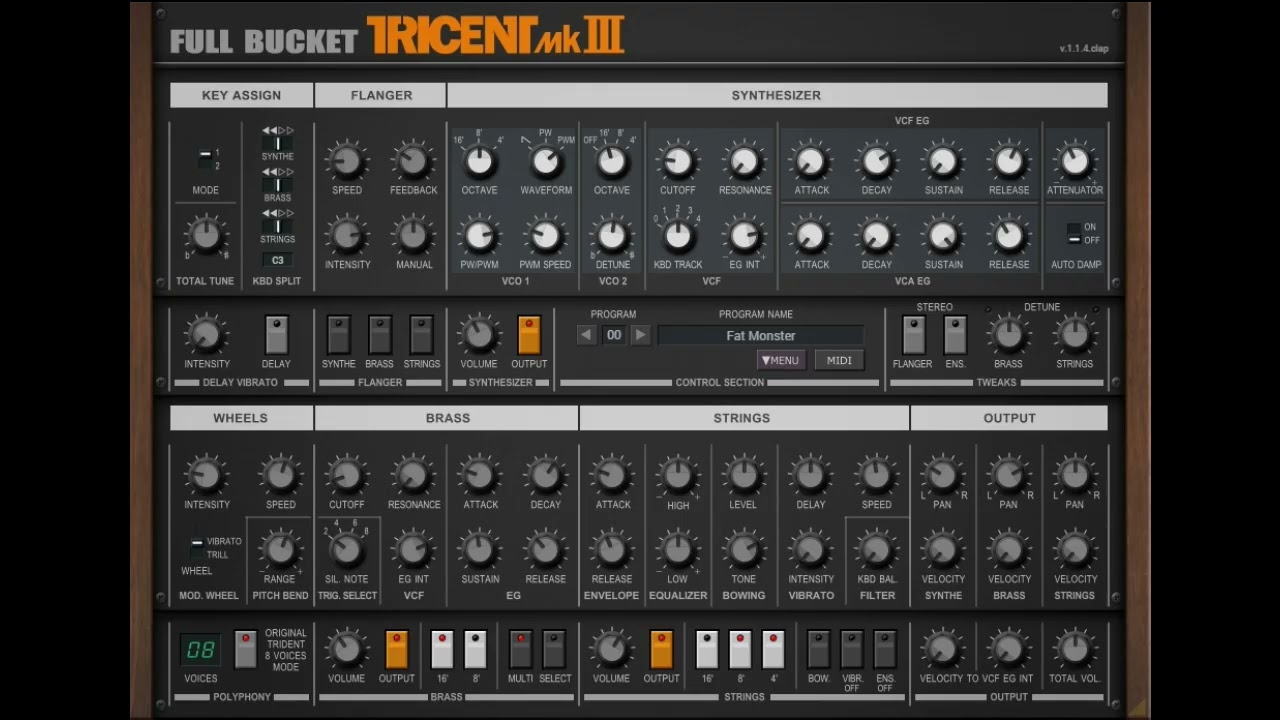
Task: Click the VCO 2 DETUNE knob
Action: point(612,236)
